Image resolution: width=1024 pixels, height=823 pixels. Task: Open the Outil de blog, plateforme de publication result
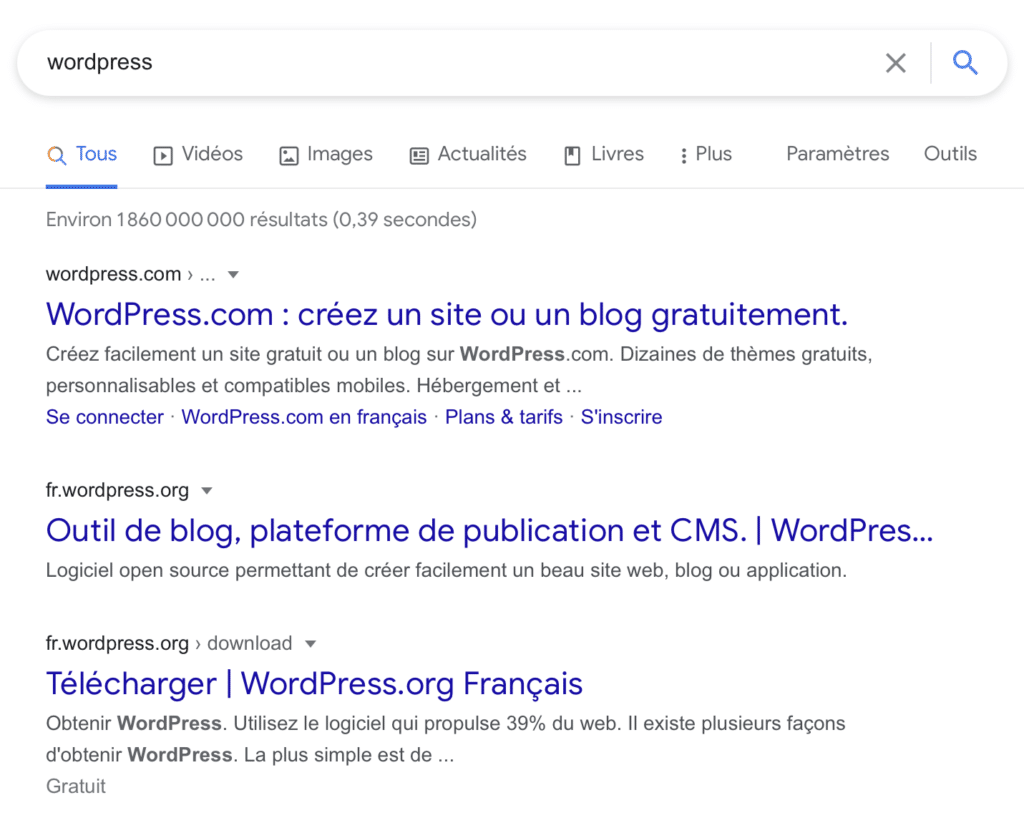(489, 530)
